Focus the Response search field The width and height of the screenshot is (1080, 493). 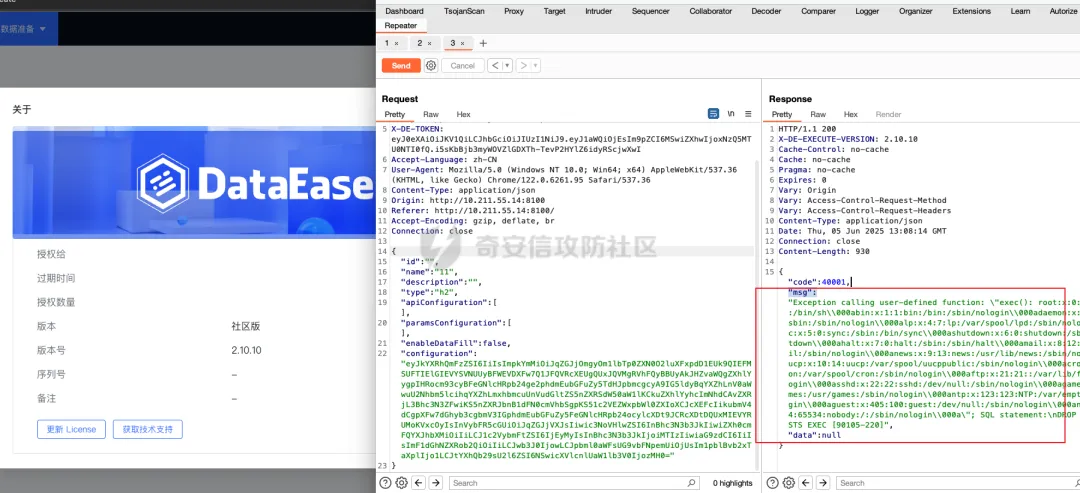[x=959, y=483]
